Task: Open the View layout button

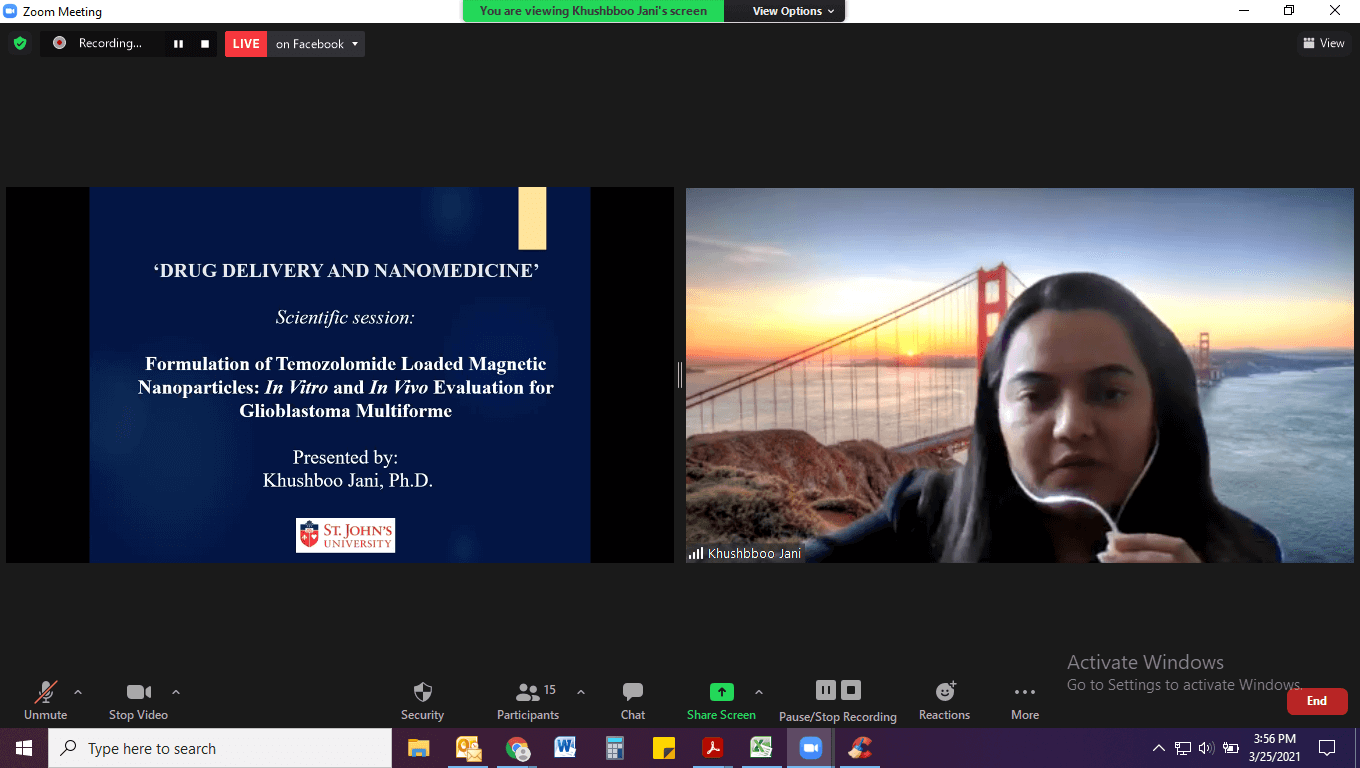Action: 1323,43
